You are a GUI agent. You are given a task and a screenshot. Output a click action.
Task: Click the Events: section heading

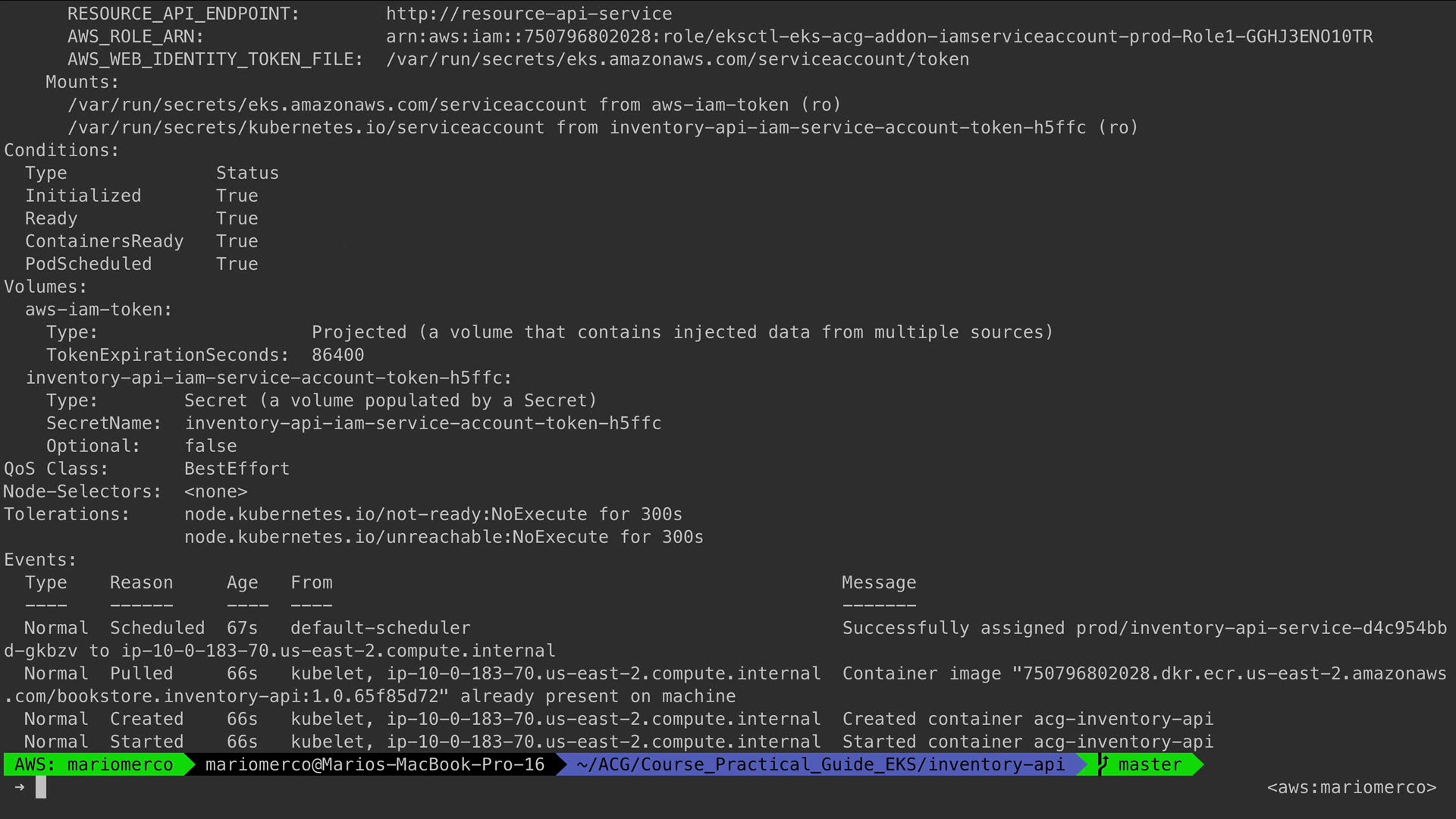pyautogui.click(x=40, y=560)
